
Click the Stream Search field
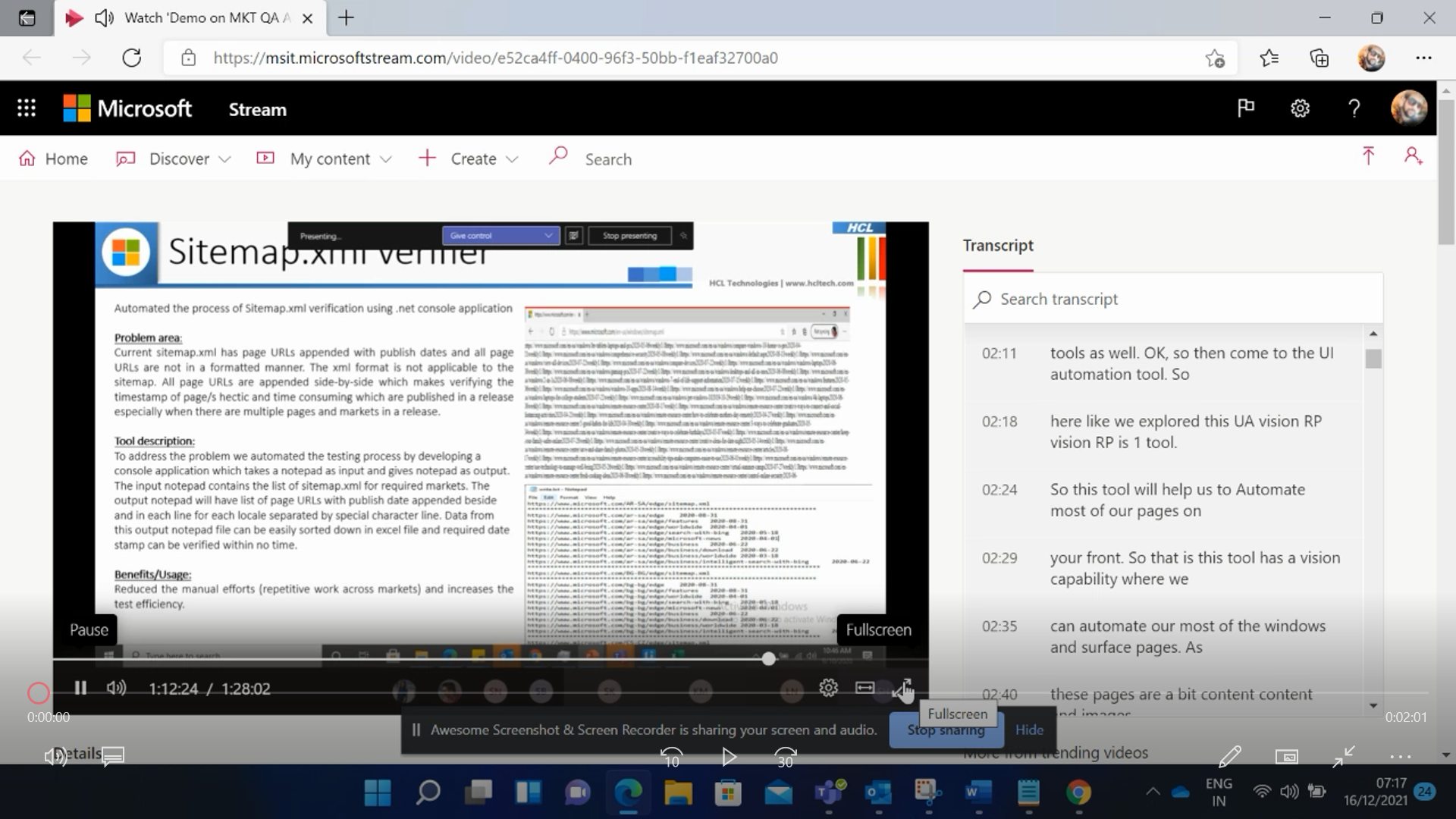tap(608, 159)
